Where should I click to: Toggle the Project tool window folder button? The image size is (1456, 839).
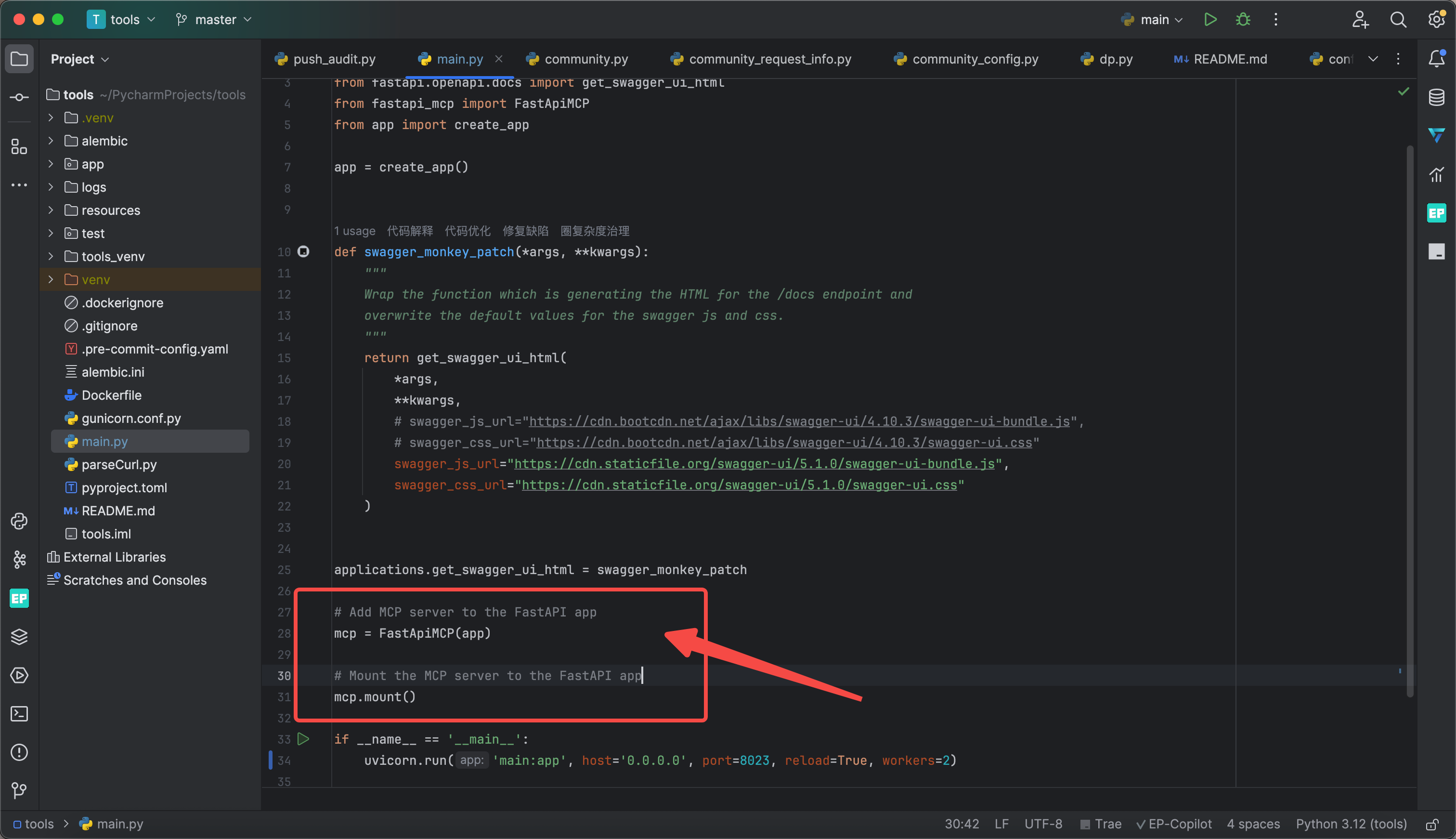(x=19, y=59)
